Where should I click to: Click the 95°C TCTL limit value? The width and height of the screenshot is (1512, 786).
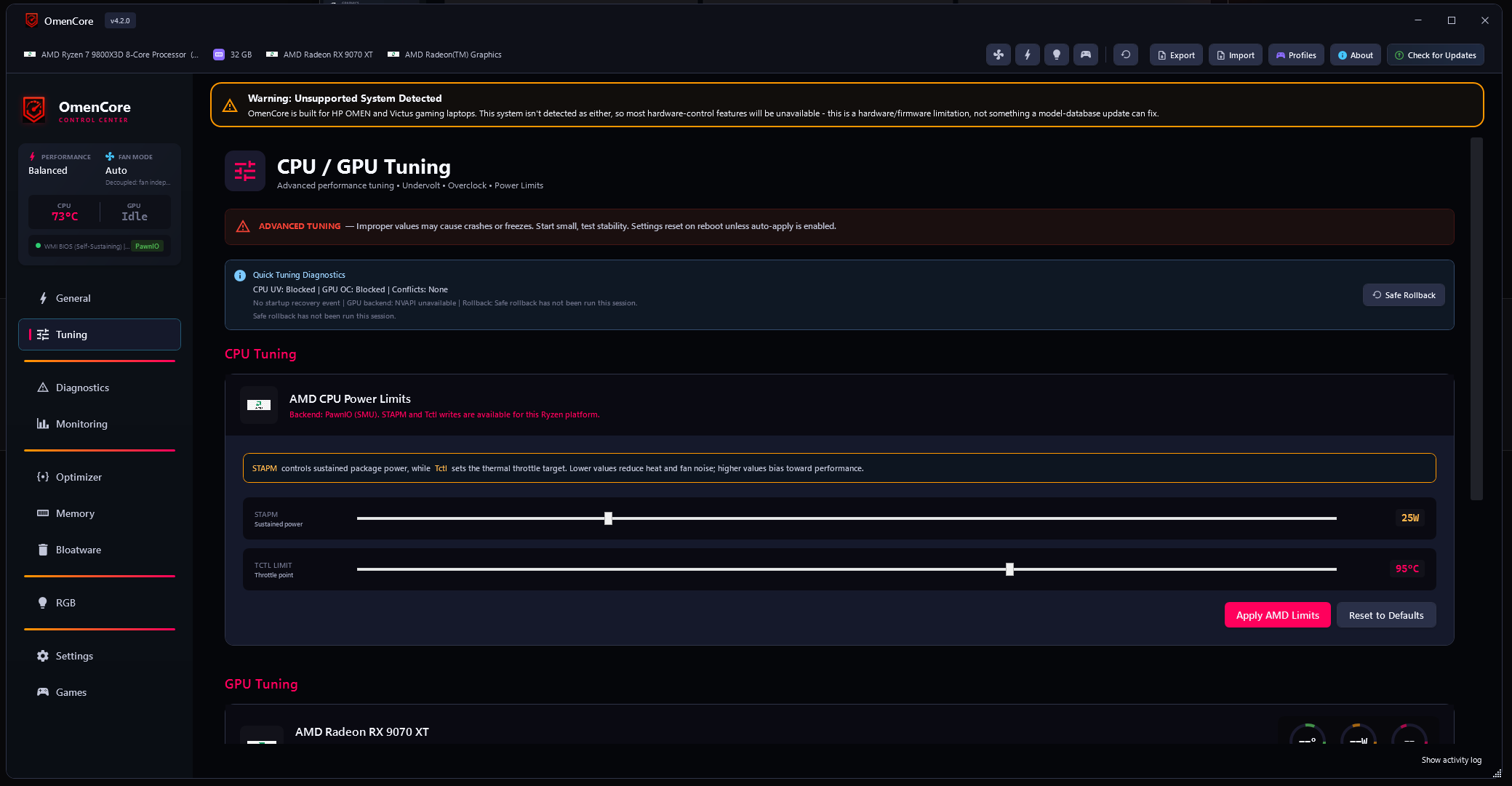click(1407, 569)
